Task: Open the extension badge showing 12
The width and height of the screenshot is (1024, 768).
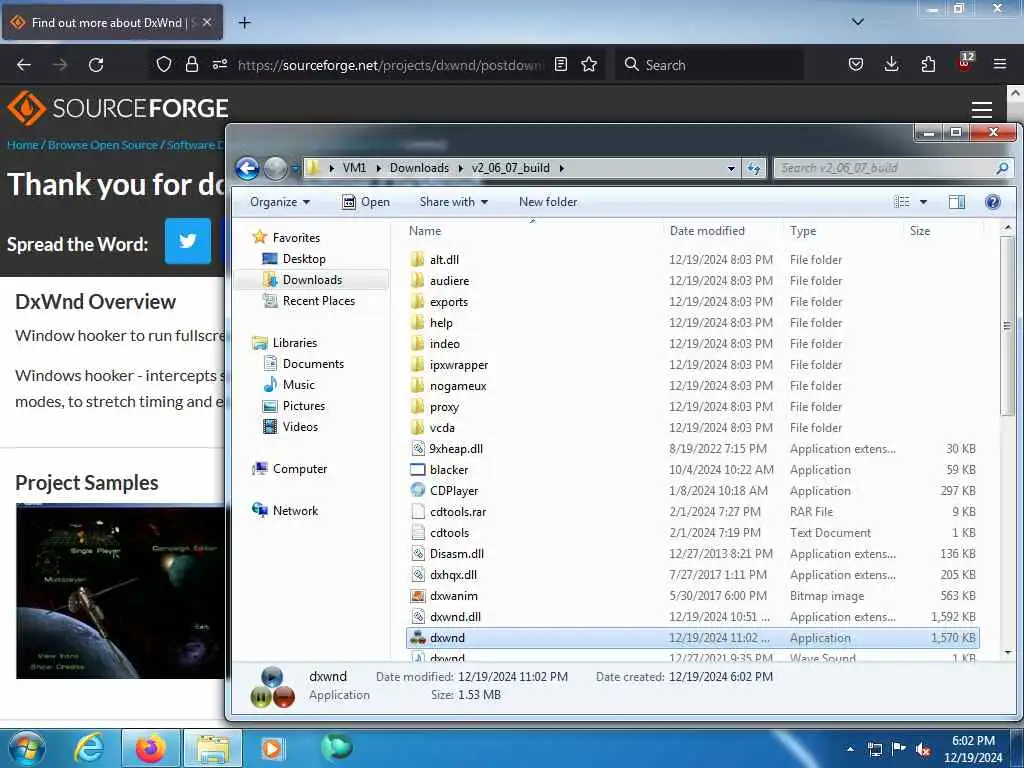Action: (x=965, y=61)
